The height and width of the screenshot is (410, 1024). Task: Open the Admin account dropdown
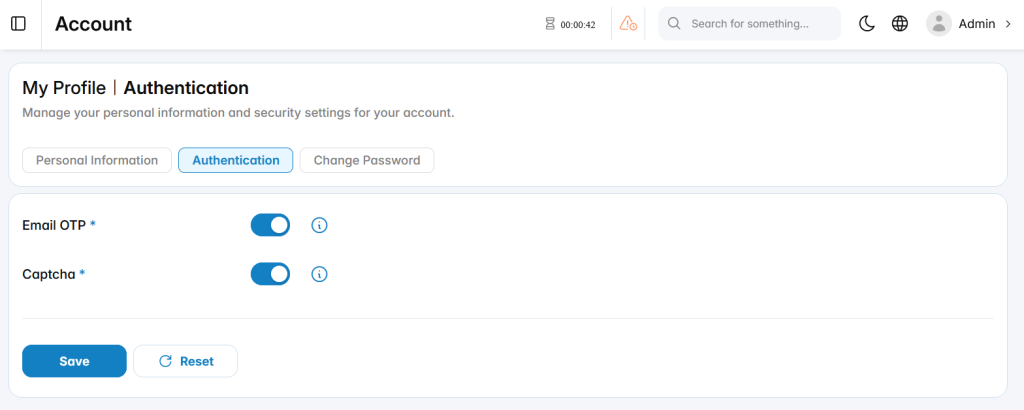[969, 24]
